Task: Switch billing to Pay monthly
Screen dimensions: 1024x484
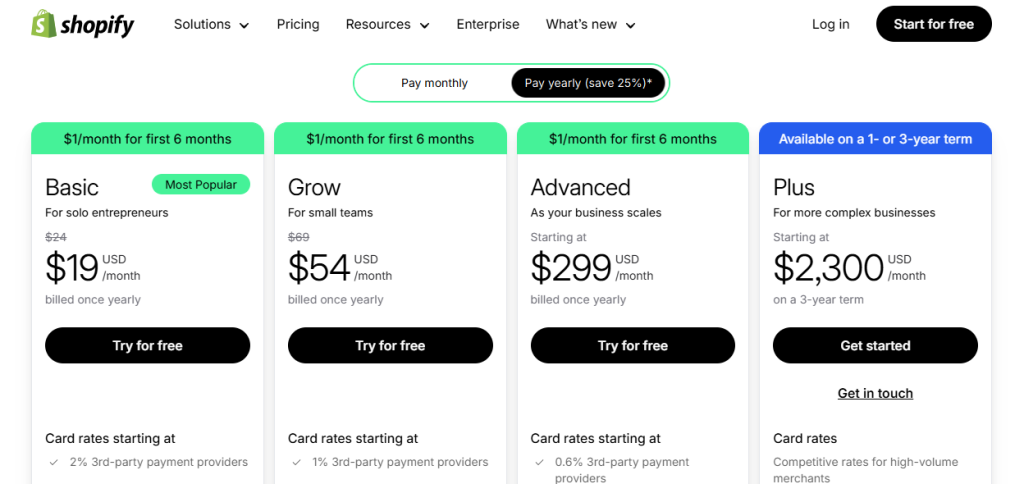Action: 434,83
